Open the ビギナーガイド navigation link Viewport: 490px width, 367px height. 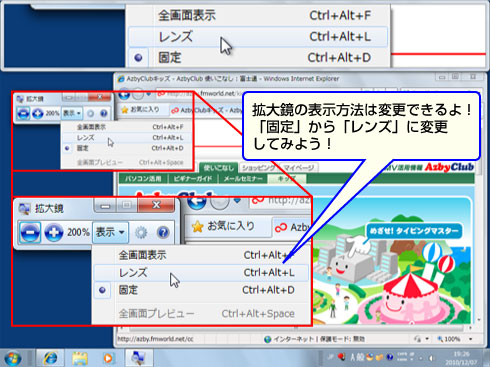[193, 179]
